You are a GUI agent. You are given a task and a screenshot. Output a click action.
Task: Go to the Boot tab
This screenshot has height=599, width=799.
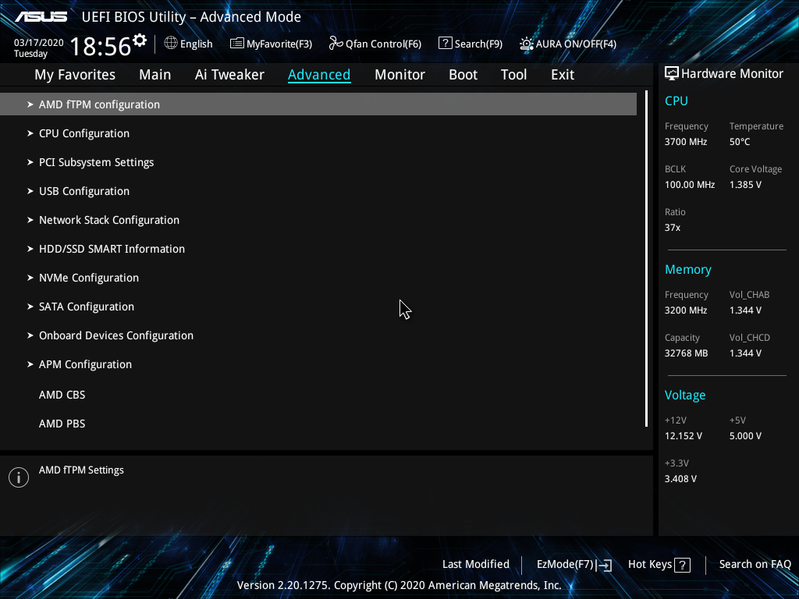tap(463, 75)
